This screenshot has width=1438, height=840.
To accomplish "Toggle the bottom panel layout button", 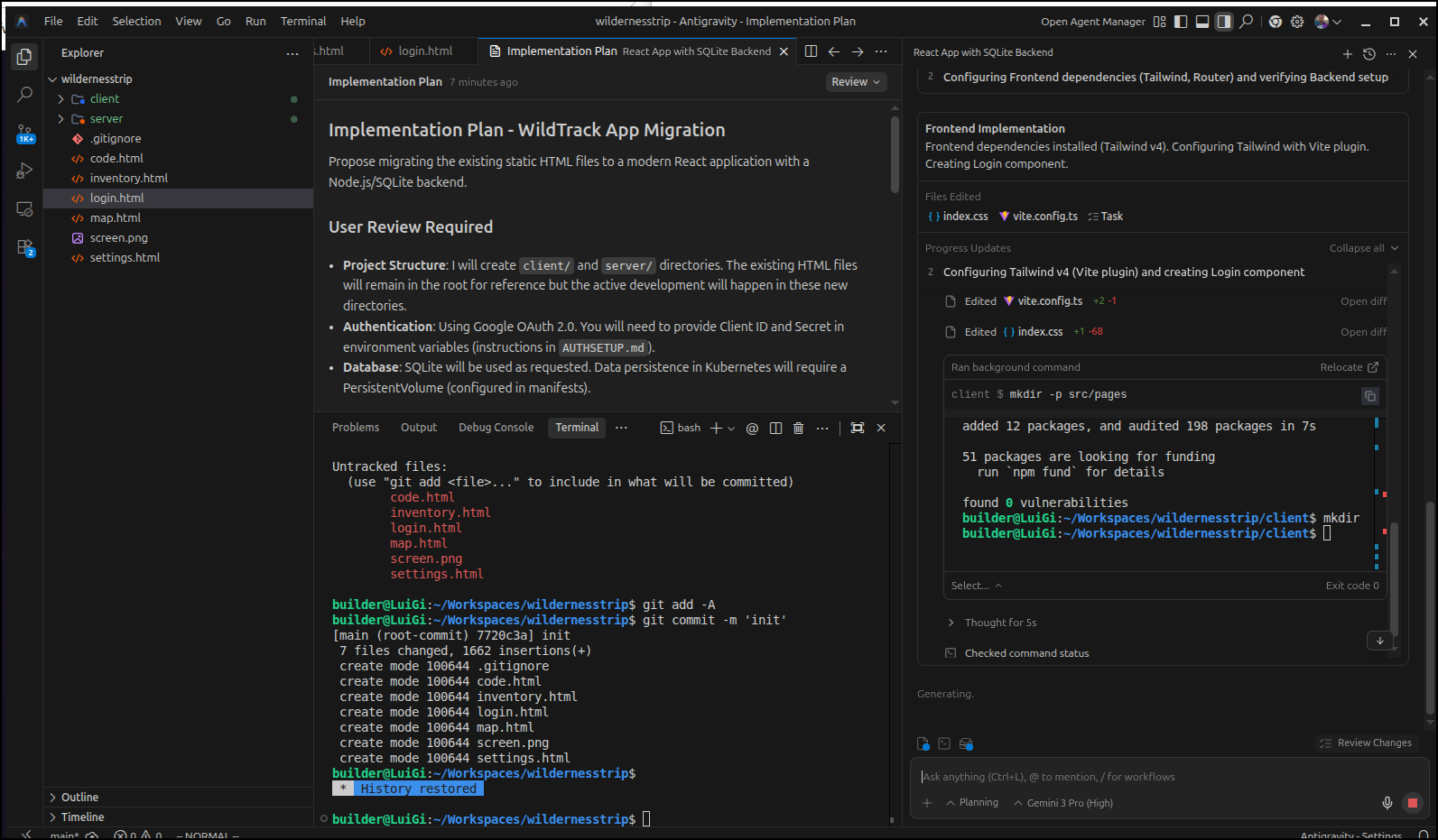I will click(x=1202, y=22).
